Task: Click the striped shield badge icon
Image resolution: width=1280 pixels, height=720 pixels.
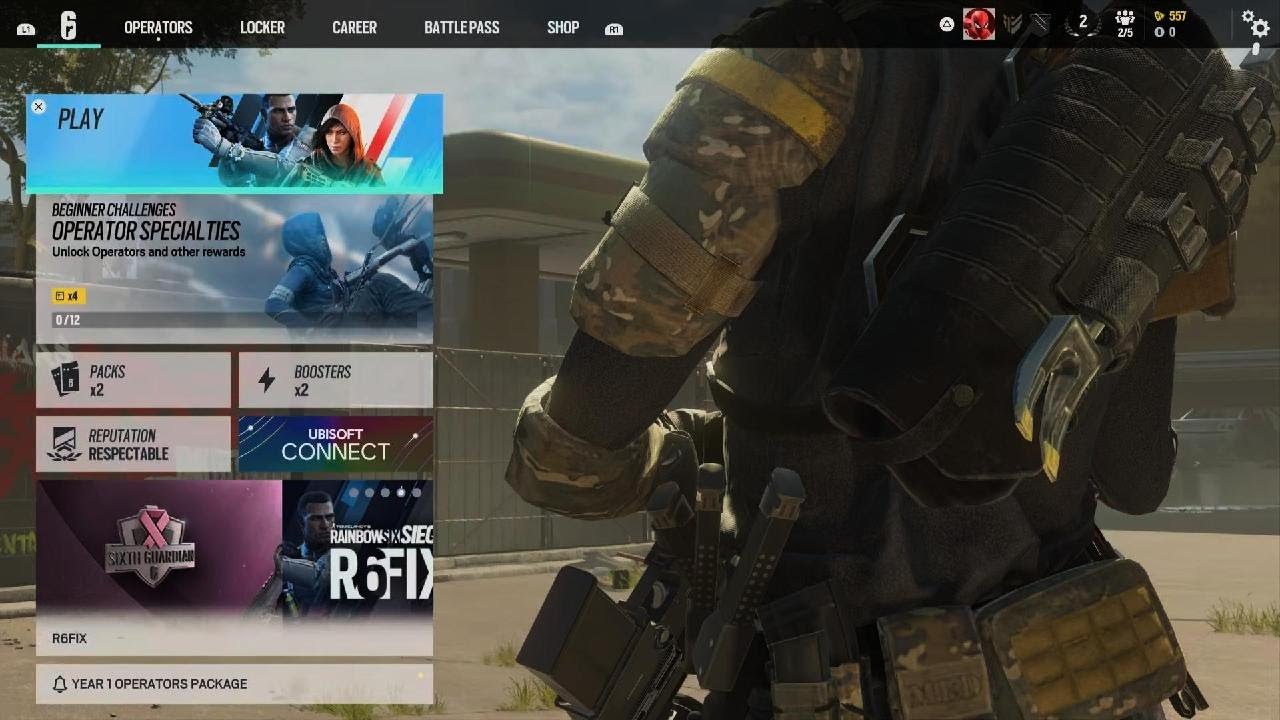Action: pos(1040,25)
